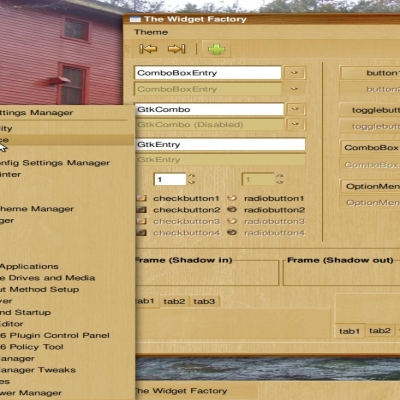Open the GtkCombo (Disabled) dropdown arrow
This screenshot has width=400, height=400.
tap(295, 124)
